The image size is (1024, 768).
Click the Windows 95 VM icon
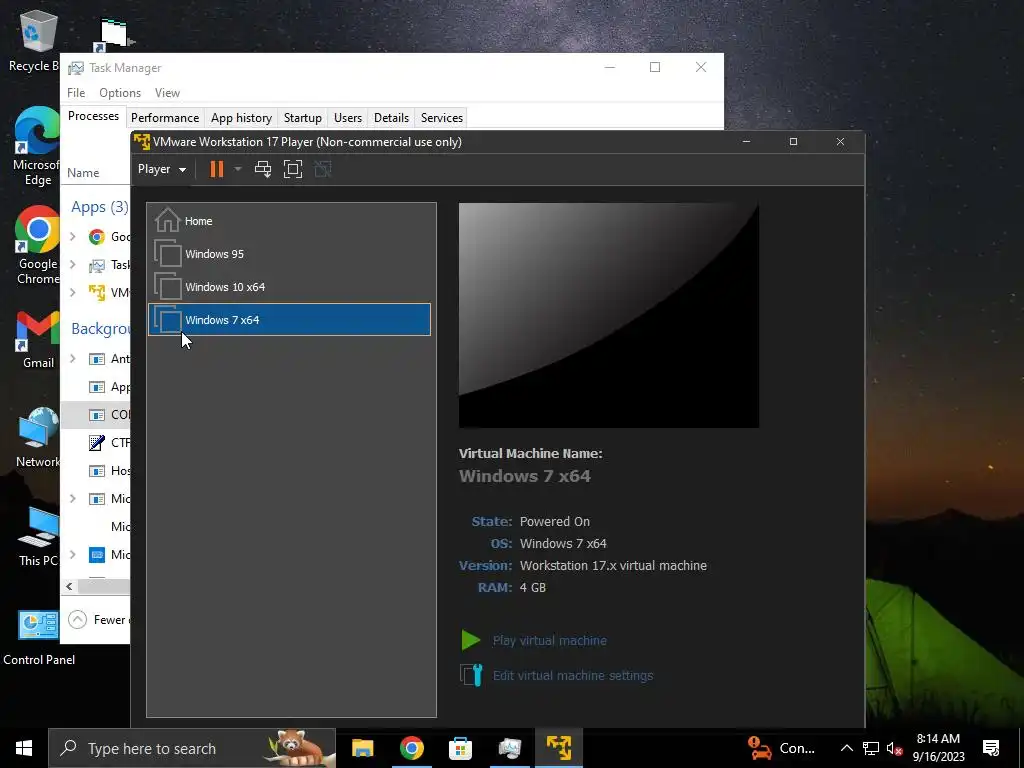click(x=167, y=253)
